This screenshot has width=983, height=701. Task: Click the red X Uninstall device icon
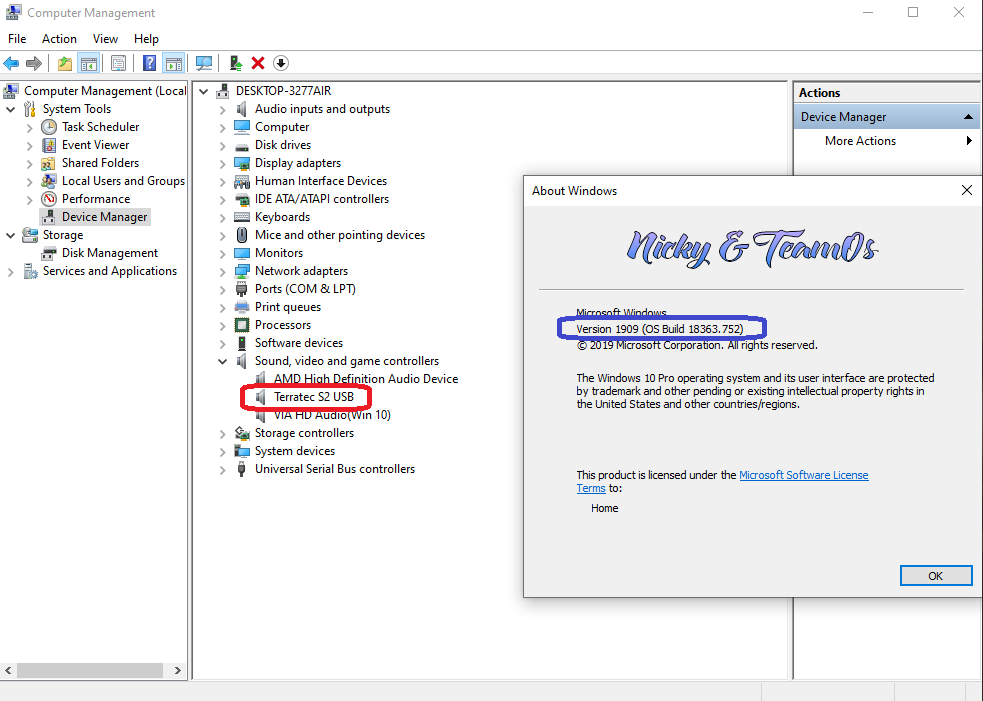(258, 63)
